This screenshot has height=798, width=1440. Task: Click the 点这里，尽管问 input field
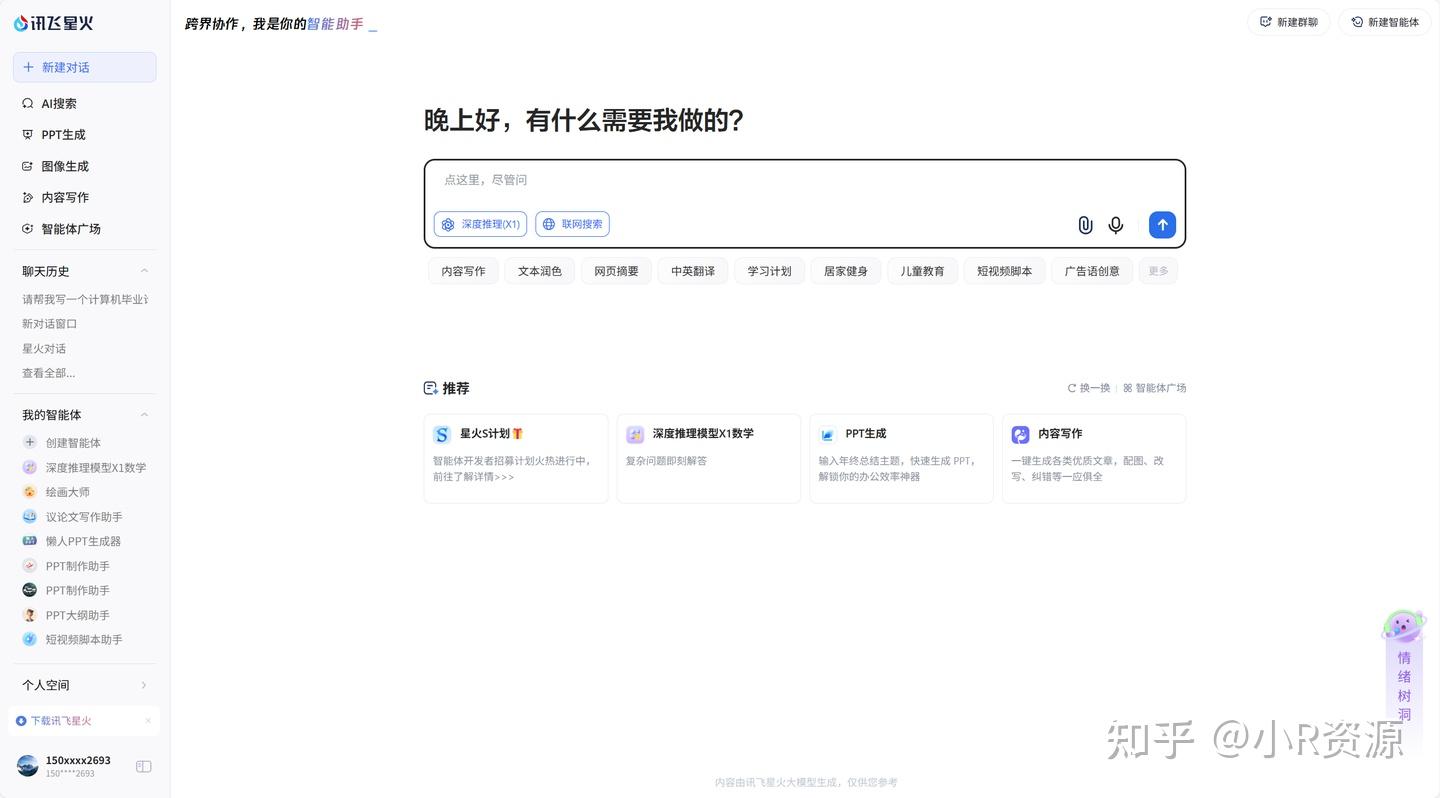click(804, 180)
